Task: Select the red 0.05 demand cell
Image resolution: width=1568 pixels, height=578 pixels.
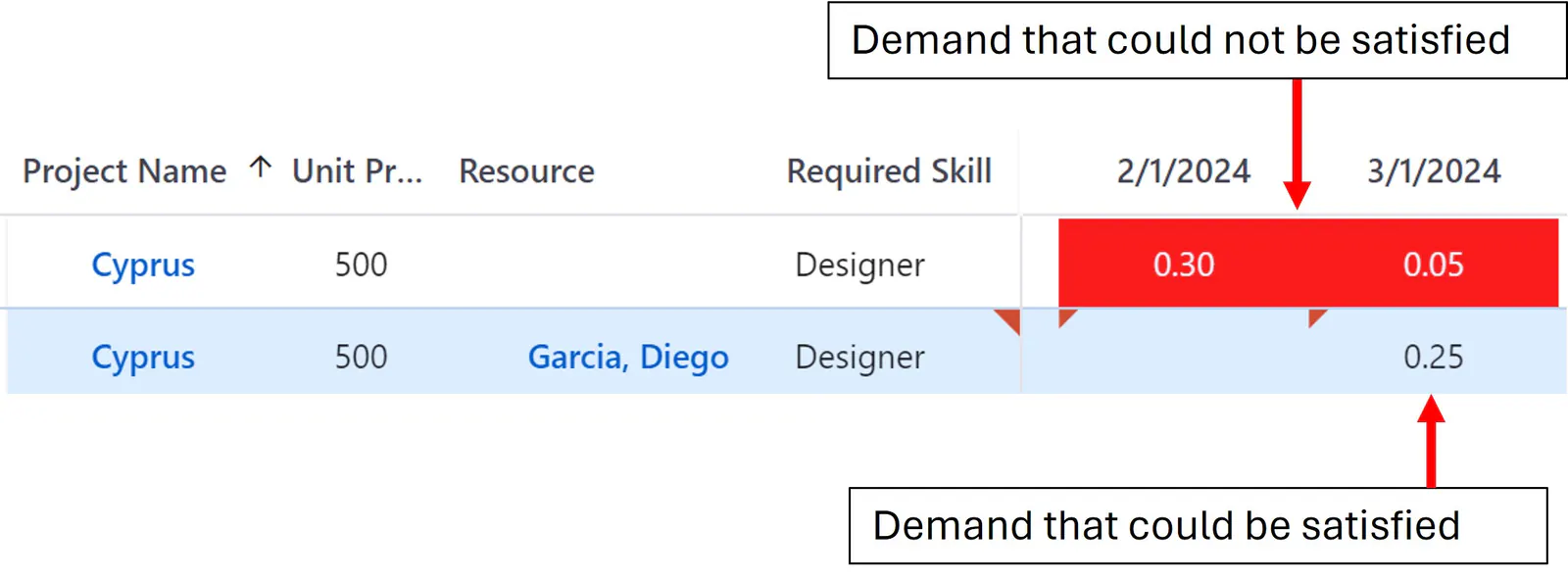Action: point(1434,264)
